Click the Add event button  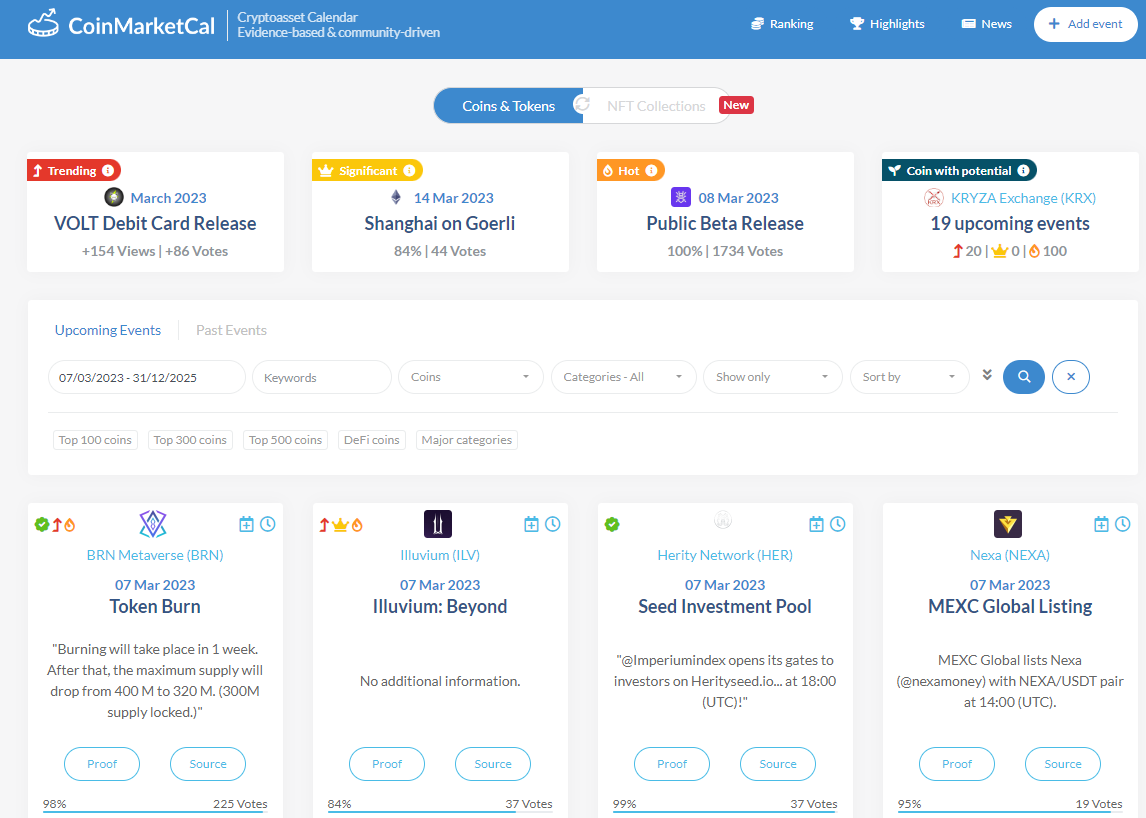[x=1085, y=24]
